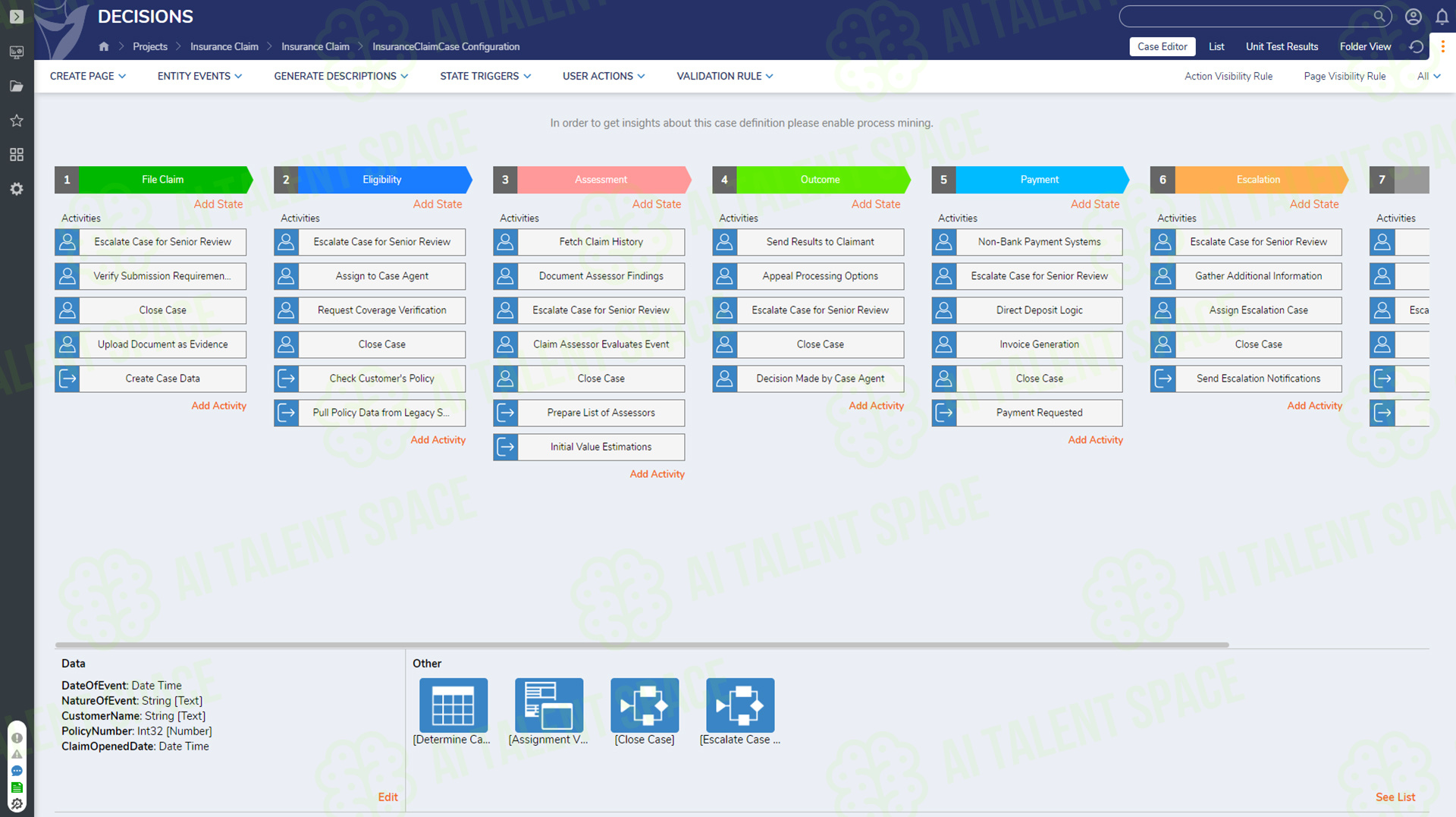Open the vertical three-dot options menu

coord(1442,47)
